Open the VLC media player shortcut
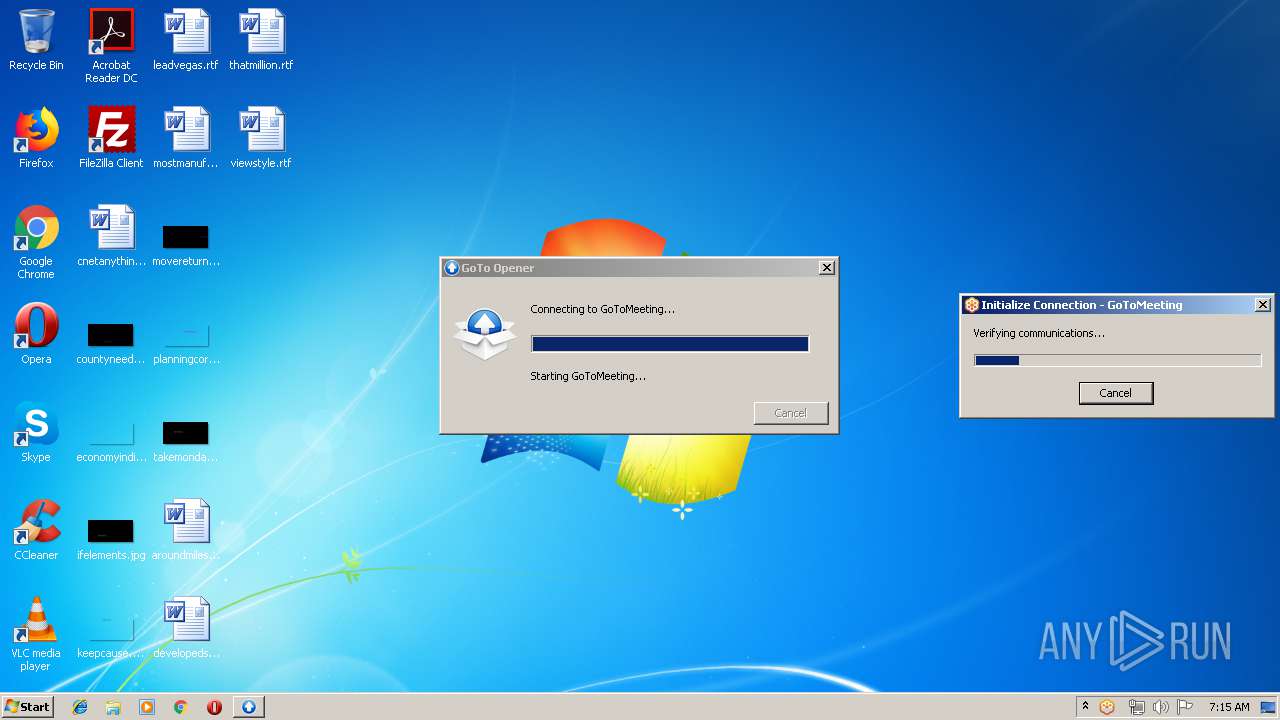 point(36,634)
